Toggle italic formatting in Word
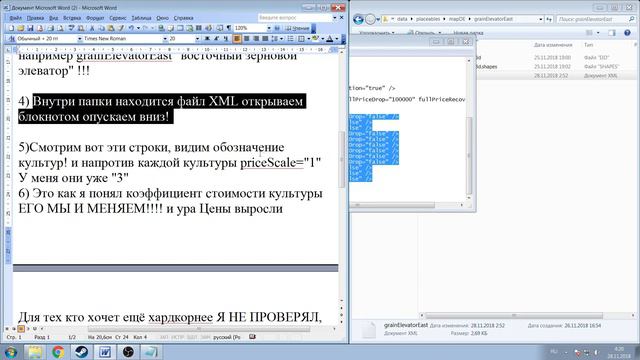Screen dimensions: 640x360 point(216,39)
